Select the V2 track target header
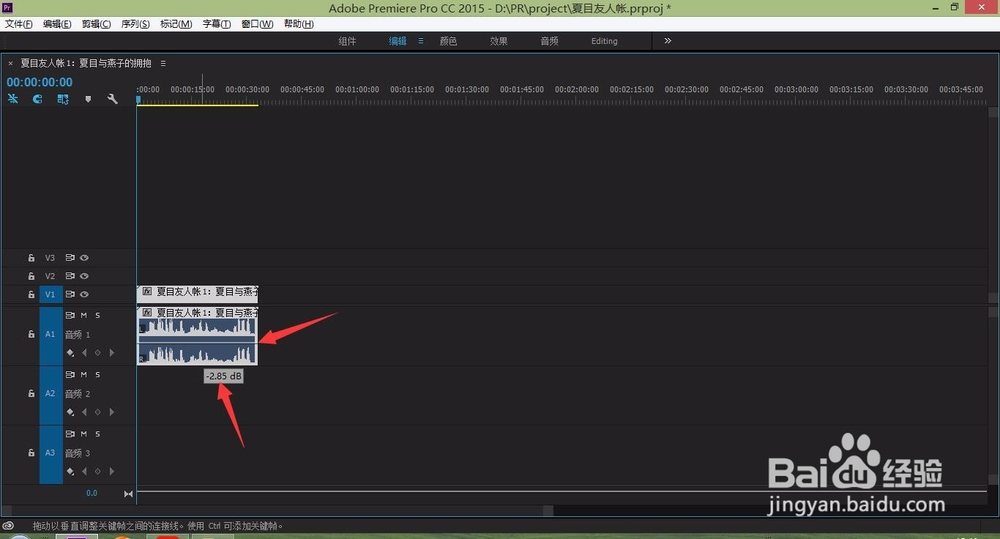 point(50,276)
